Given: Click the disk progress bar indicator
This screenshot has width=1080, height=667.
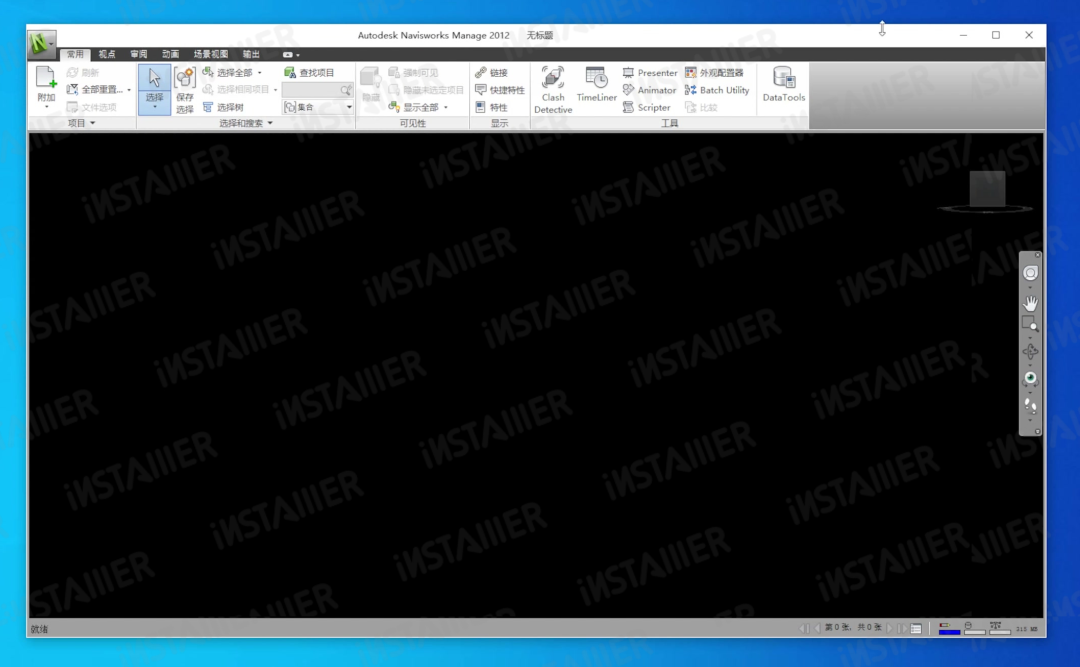Looking at the screenshot, I should 974,628.
